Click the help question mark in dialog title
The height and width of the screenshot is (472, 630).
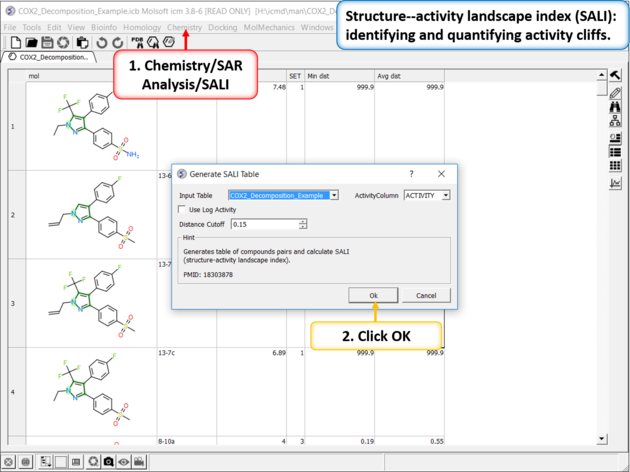411,174
